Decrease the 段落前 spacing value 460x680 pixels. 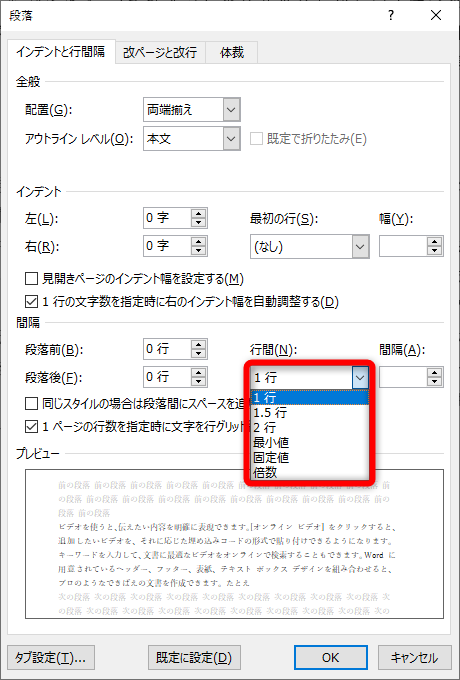coord(199,353)
